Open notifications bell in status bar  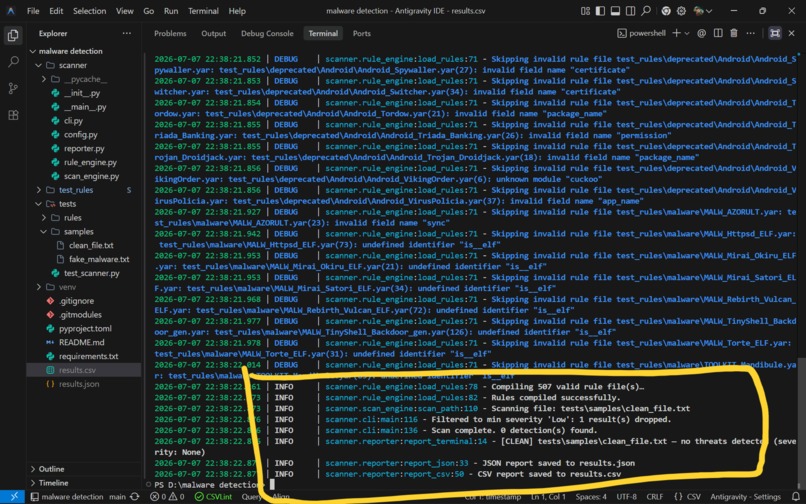pyautogui.click(x=796, y=497)
